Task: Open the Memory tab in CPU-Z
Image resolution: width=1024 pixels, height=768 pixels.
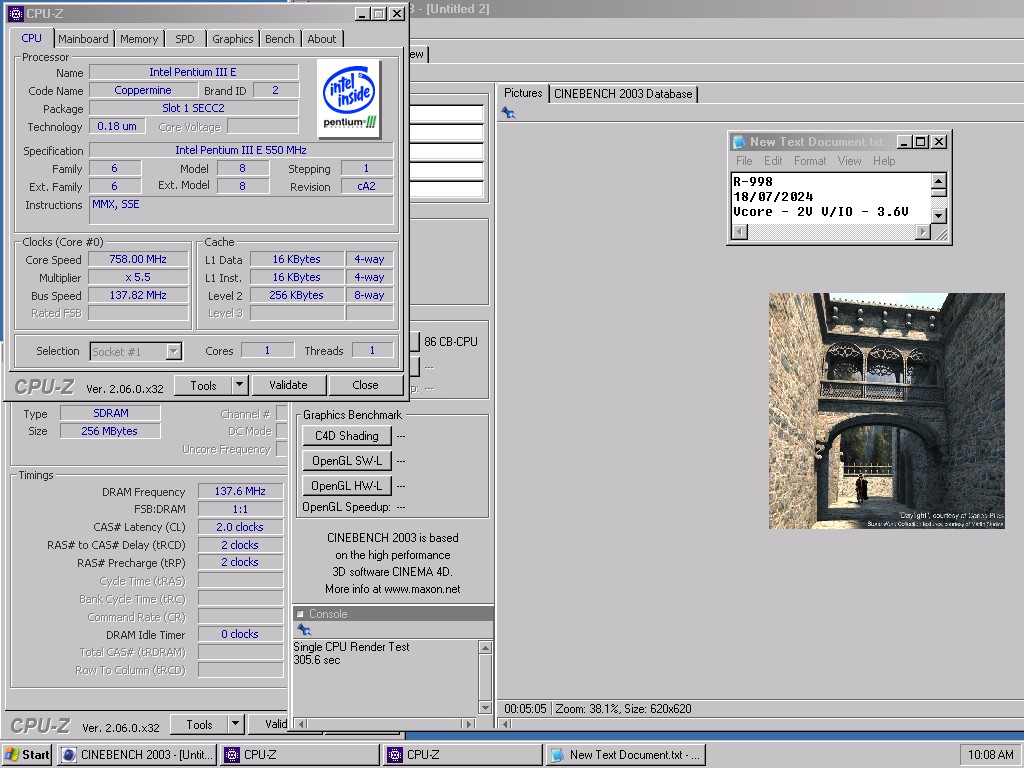Action: point(139,39)
